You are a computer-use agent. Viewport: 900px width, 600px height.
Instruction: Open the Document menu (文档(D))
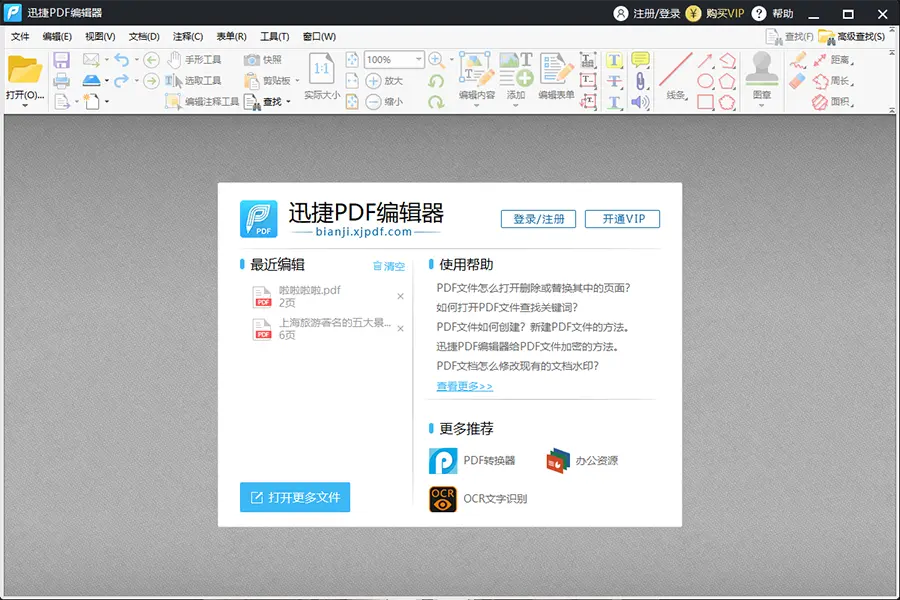(143, 37)
